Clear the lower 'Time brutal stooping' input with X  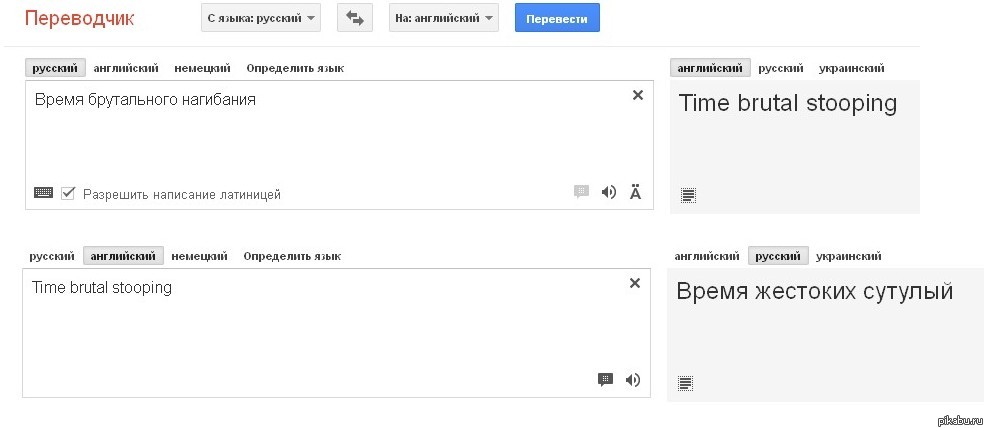click(x=635, y=283)
